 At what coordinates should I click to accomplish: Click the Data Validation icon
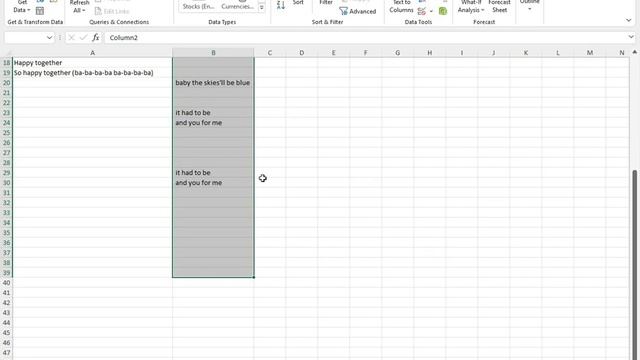(422, 11)
